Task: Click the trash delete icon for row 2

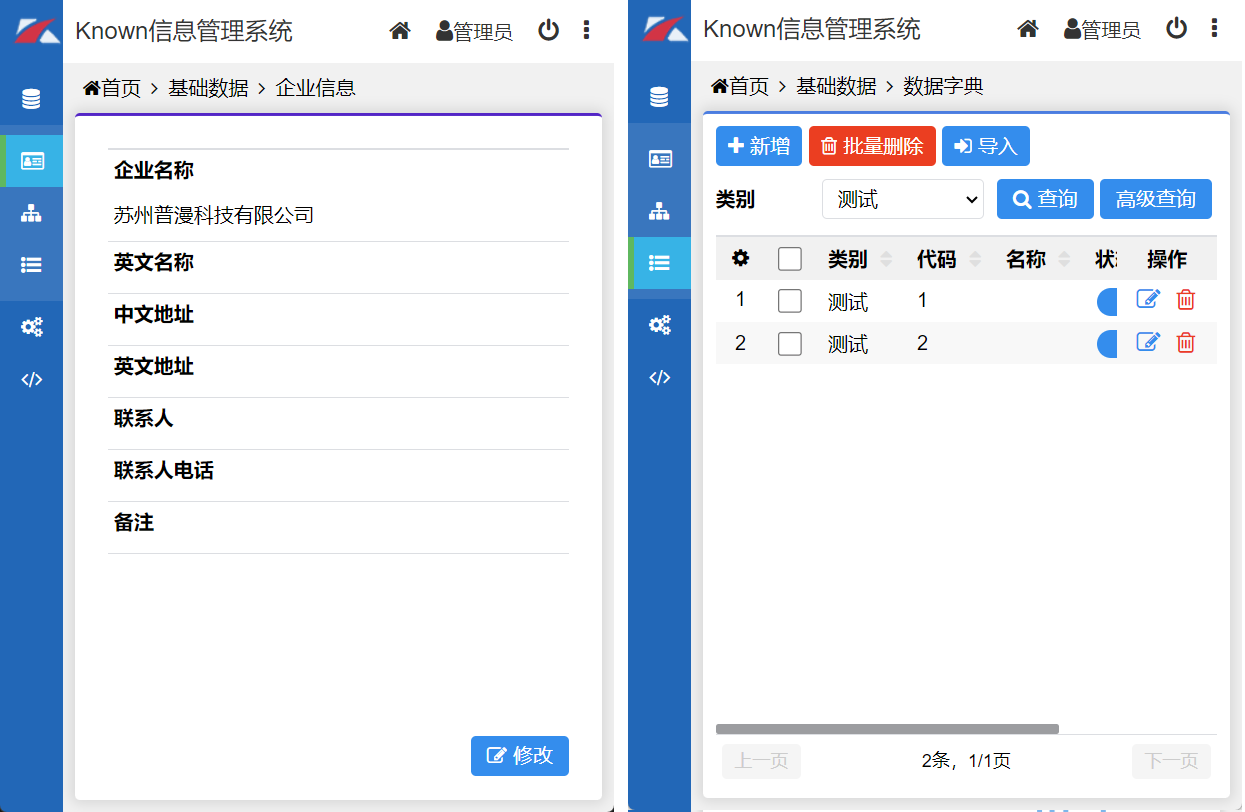Action: click(1186, 342)
